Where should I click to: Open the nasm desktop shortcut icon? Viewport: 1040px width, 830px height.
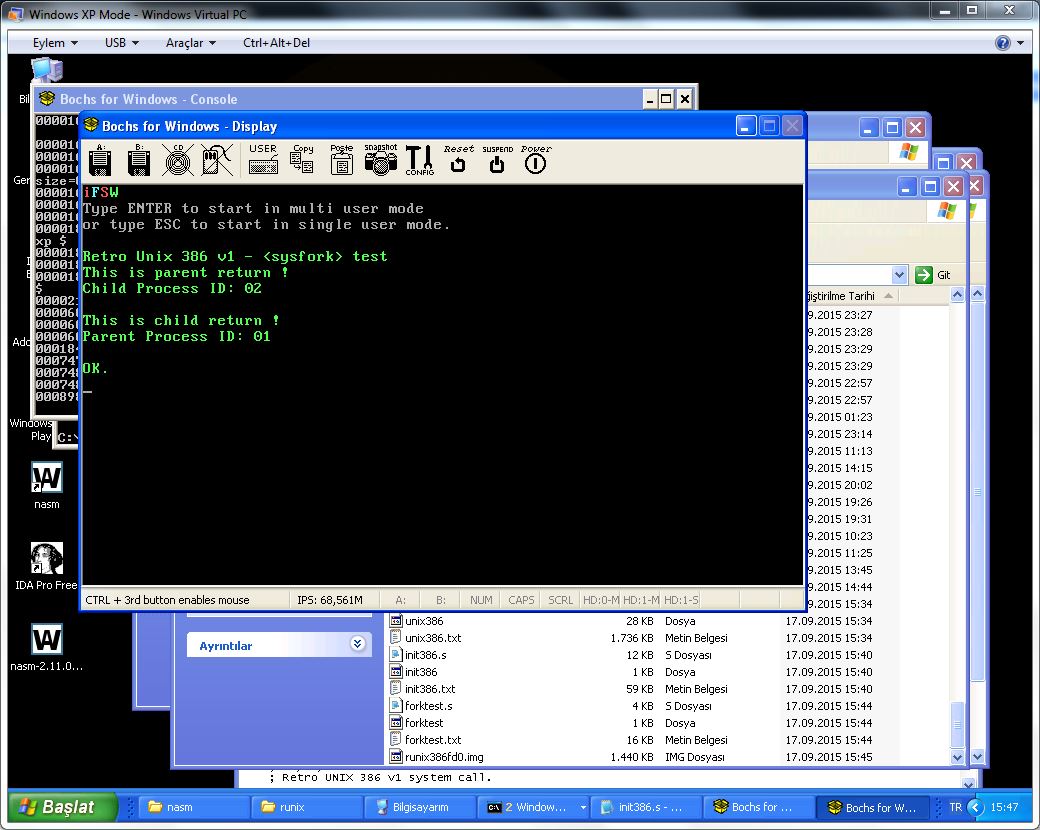point(46,477)
